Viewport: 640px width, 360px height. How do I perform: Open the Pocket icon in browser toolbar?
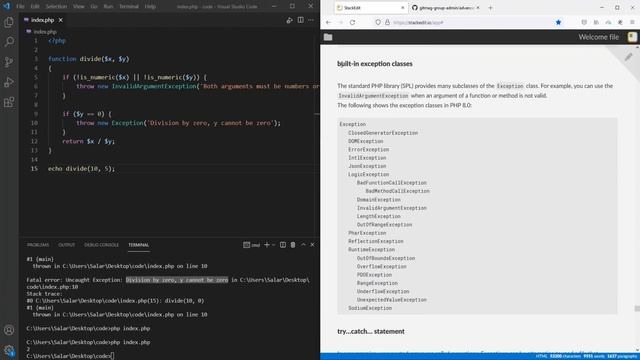click(584, 22)
